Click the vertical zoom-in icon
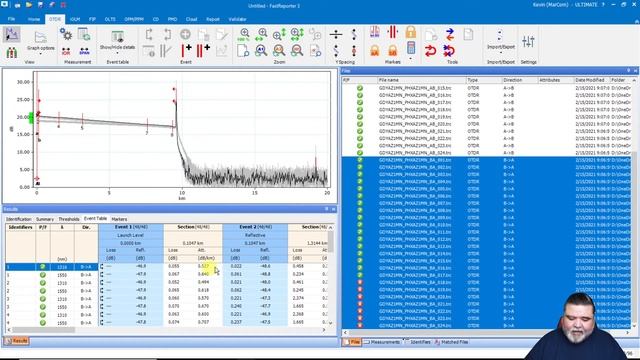640x360 pixels. tap(280, 34)
